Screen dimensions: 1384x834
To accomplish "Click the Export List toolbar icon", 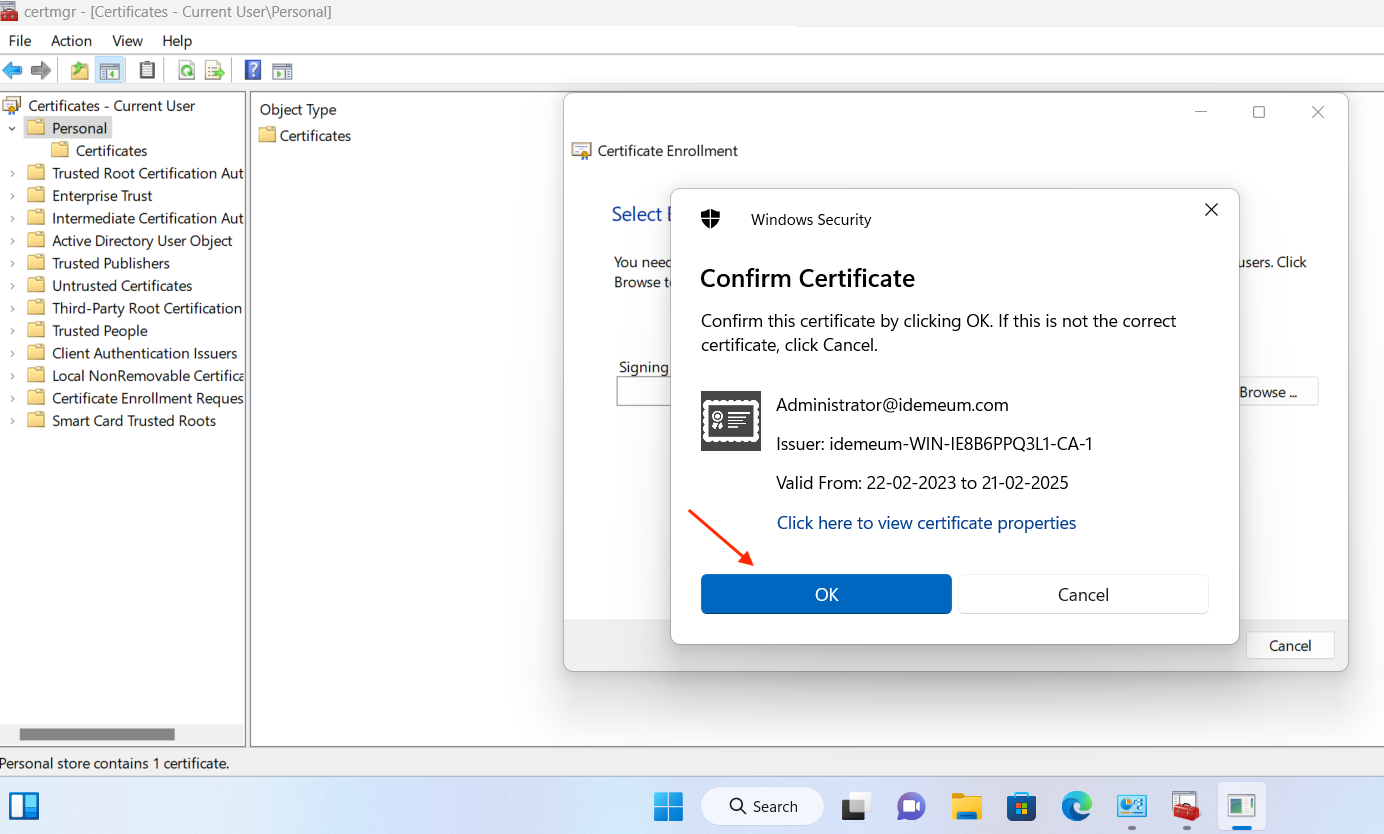I will 214,70.
